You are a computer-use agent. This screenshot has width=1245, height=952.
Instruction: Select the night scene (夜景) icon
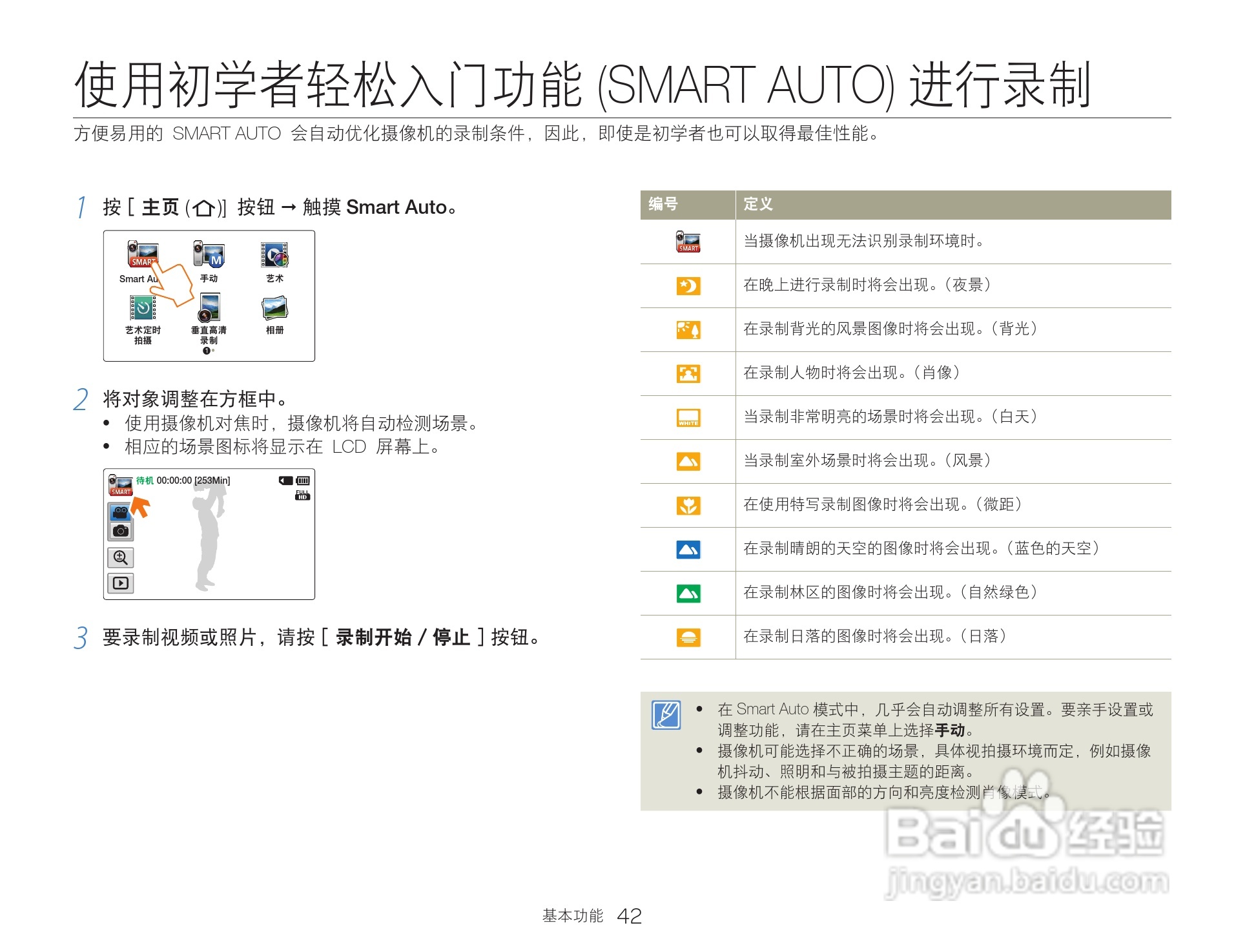point(687,286)
